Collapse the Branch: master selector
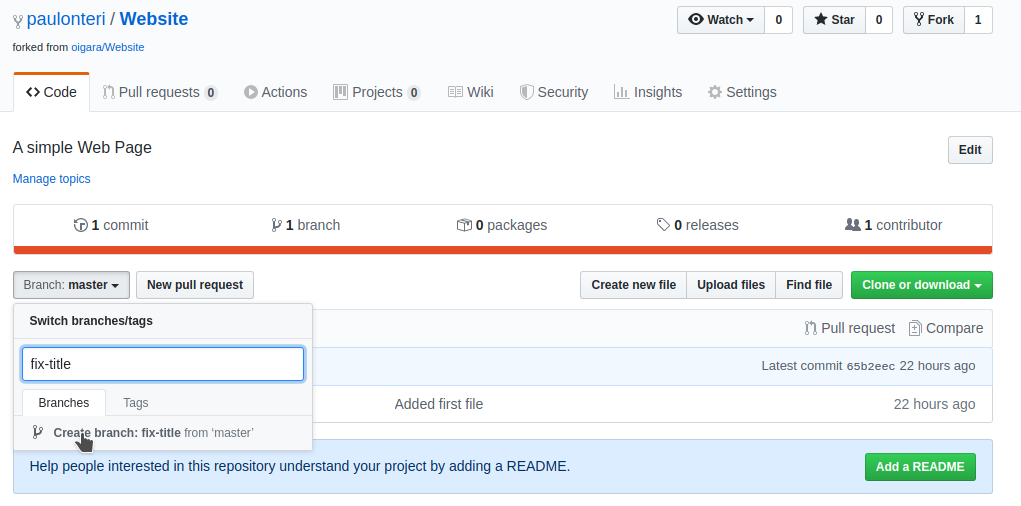The height and width of the screenshot is (506, 1021). [71, 285]
